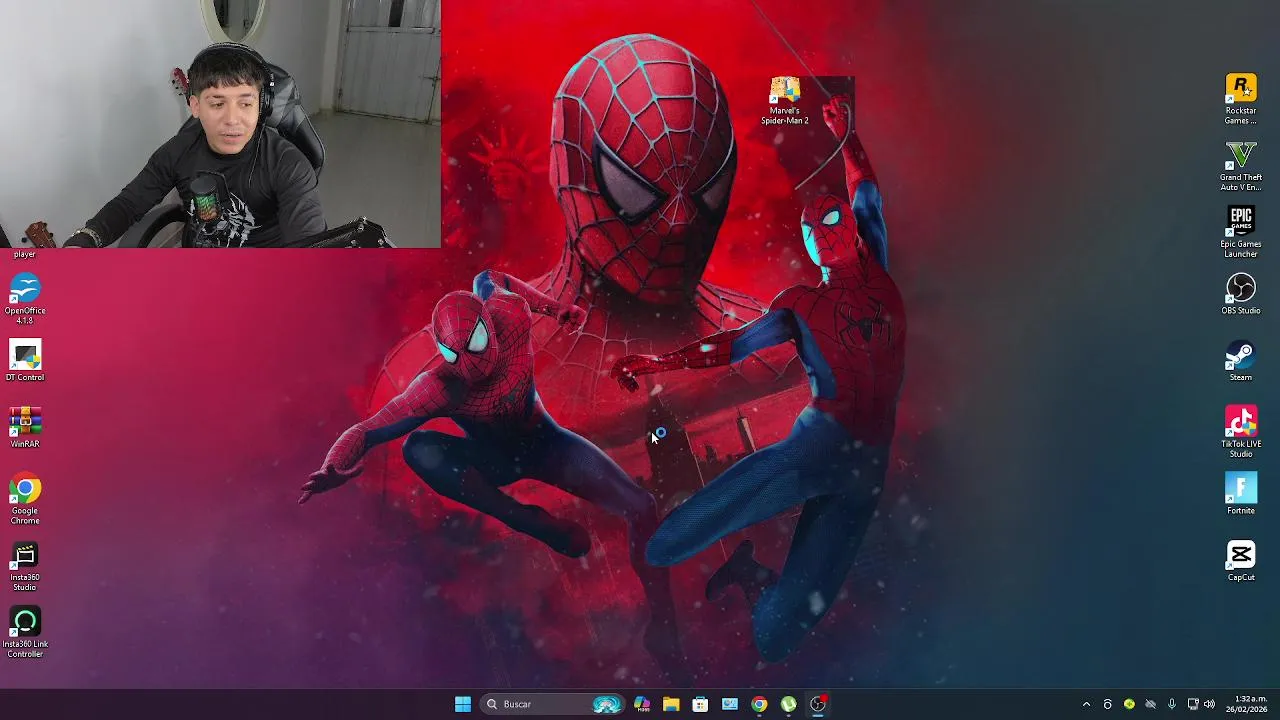Open uTorrent from the taskbar
This screenshot has width=1280, height=720.
pos(788,704)
